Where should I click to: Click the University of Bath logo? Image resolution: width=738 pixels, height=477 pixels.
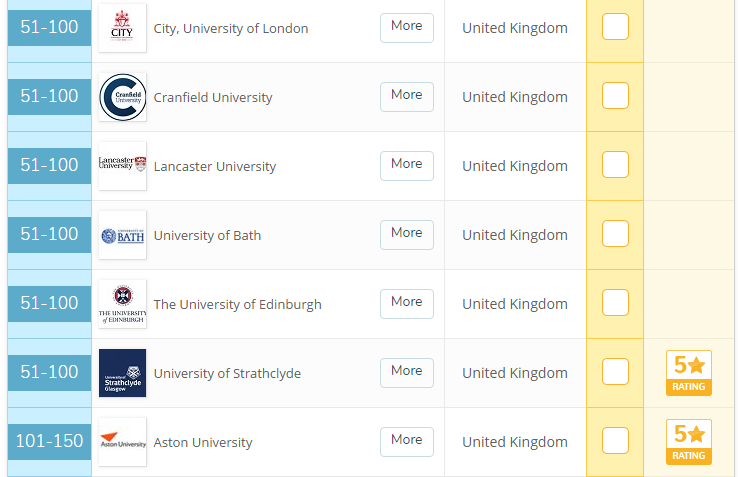pos(122,235)
